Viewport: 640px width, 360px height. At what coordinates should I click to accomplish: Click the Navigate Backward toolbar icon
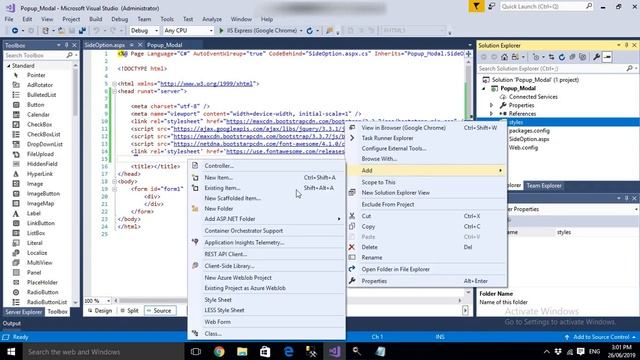[x=15, y=31]
